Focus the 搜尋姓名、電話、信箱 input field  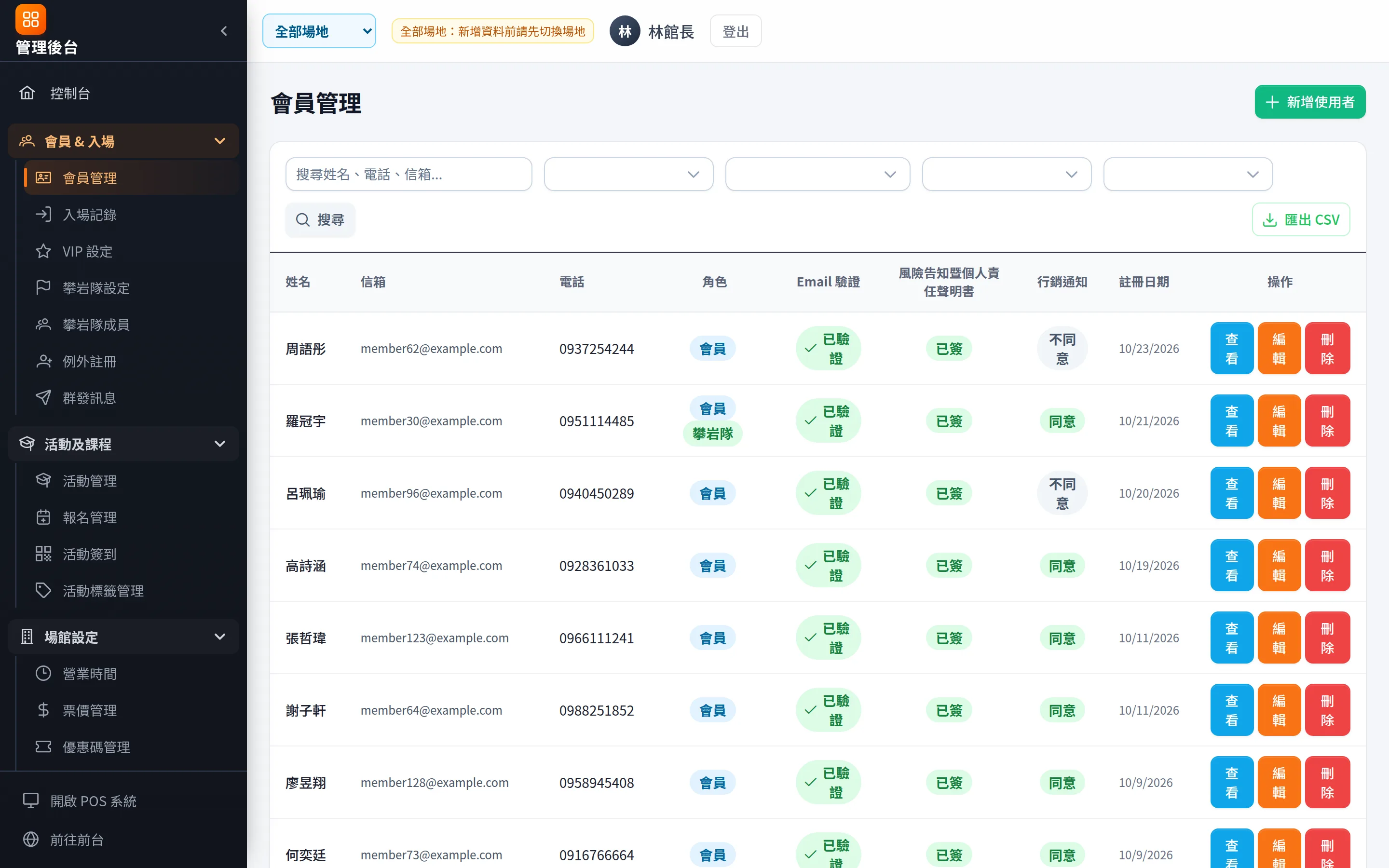[409, 174]
